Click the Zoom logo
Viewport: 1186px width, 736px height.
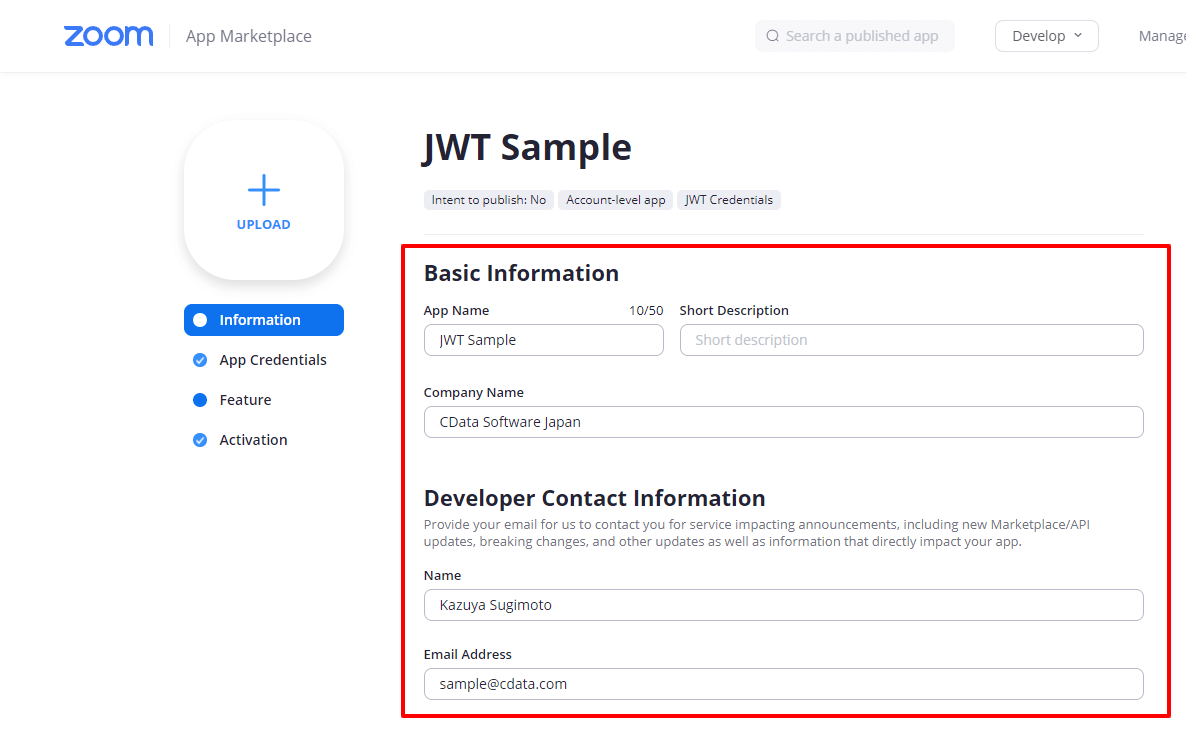pos(108,36)
